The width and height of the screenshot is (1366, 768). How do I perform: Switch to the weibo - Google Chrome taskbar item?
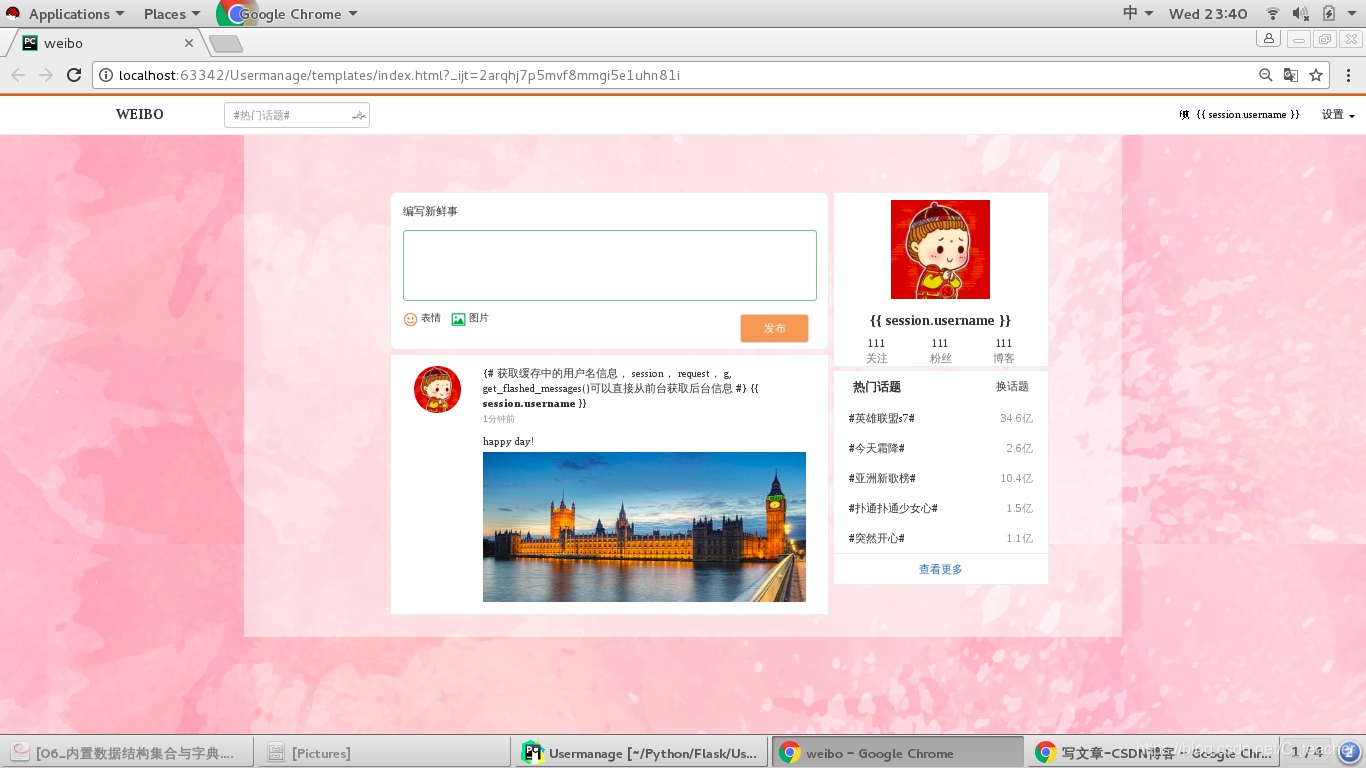click(897, 753)
